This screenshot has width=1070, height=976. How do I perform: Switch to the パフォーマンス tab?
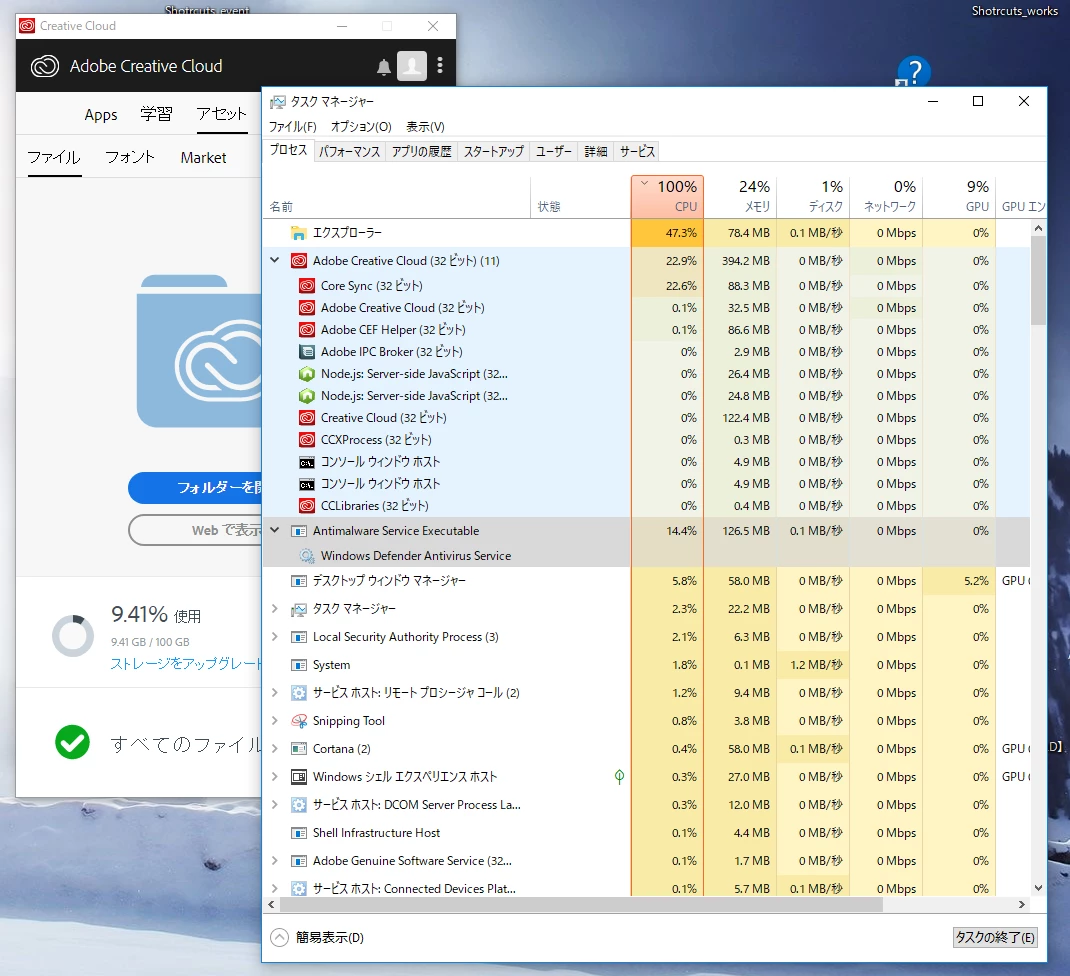coord(349,152)
